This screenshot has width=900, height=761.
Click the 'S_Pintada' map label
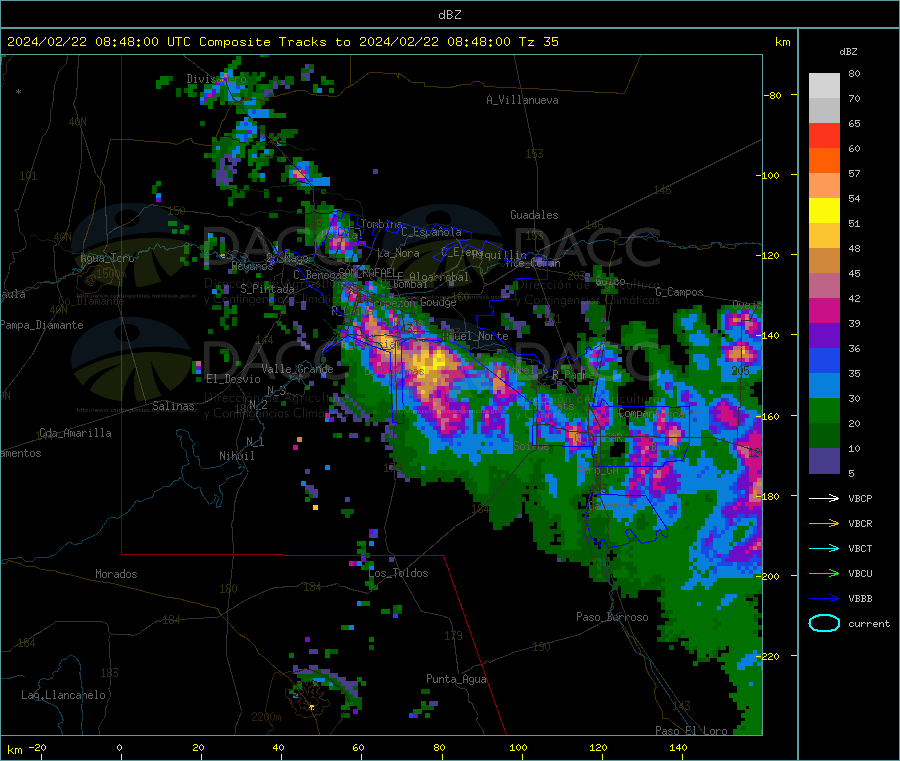[267, 289]
